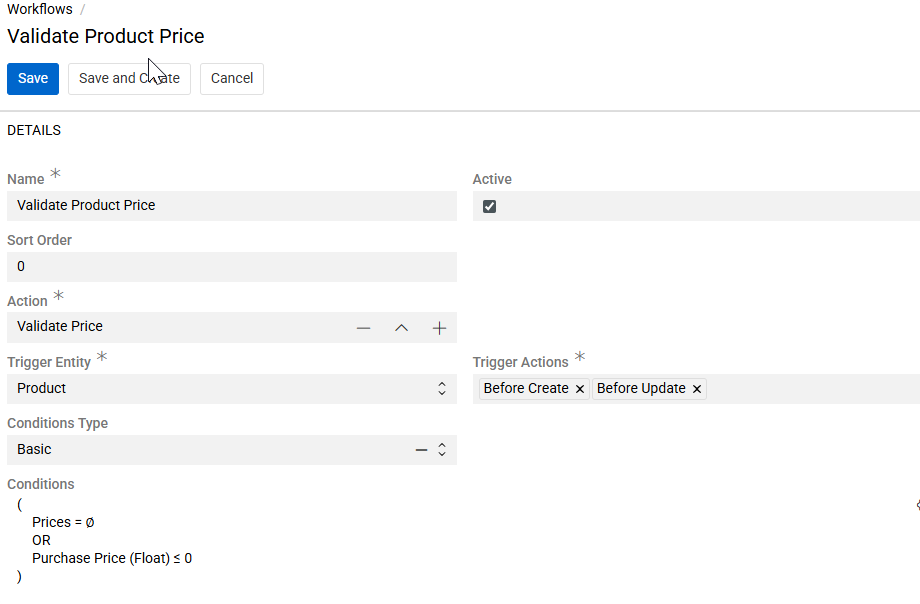The height and width of the screenshot is (604, 920).
Task: Click the Before Update tag label
Action: click(641, 389)
